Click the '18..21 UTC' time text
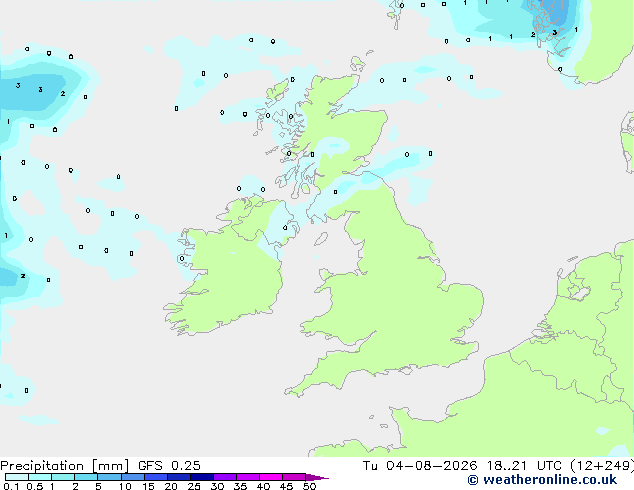 click(524, 466)
